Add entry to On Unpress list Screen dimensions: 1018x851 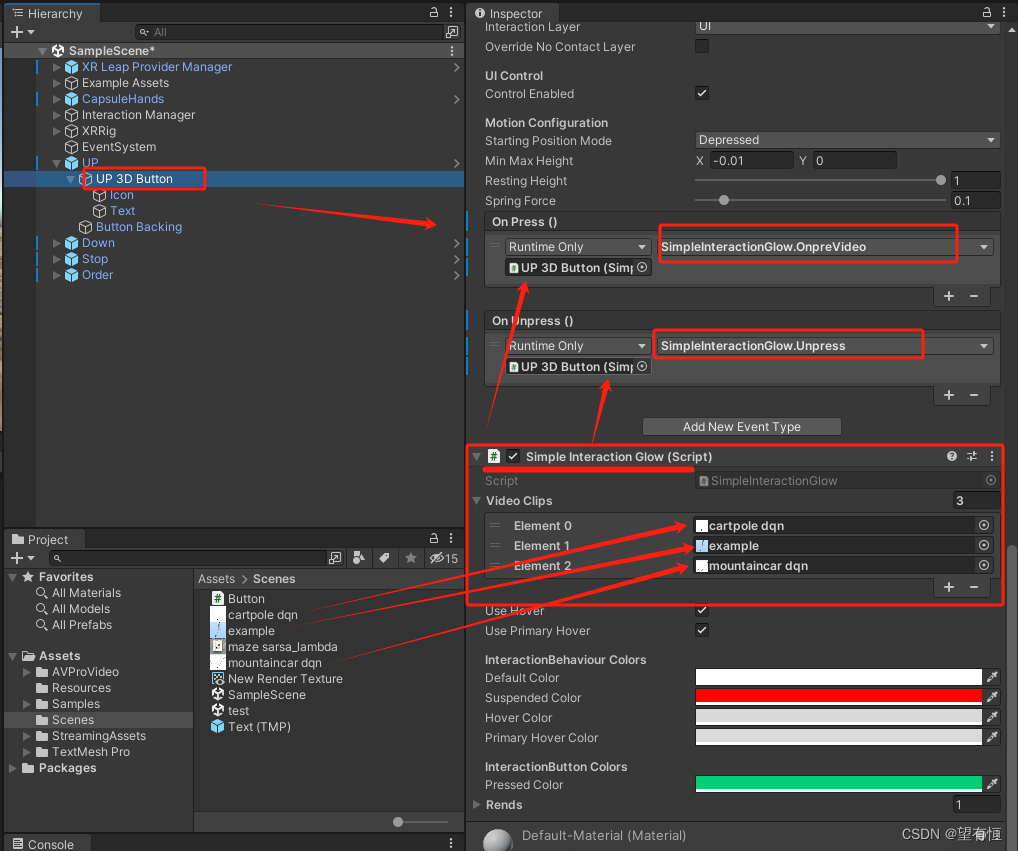(x=949, y=395)
